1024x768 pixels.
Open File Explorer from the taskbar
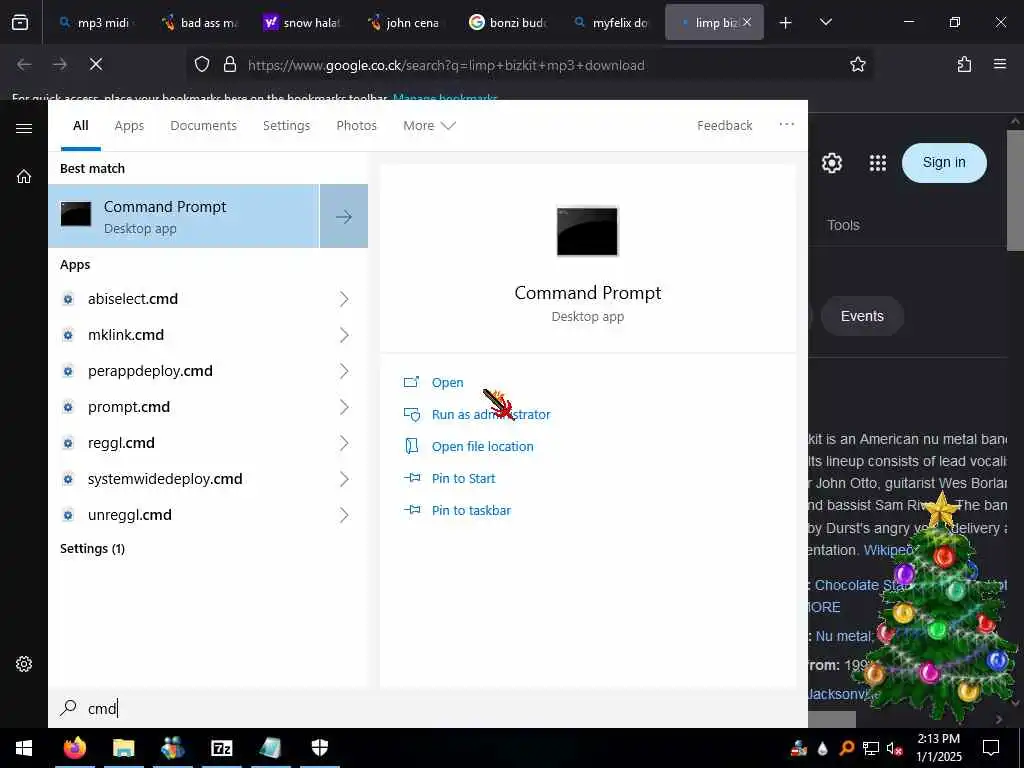(x=123, y=748)
